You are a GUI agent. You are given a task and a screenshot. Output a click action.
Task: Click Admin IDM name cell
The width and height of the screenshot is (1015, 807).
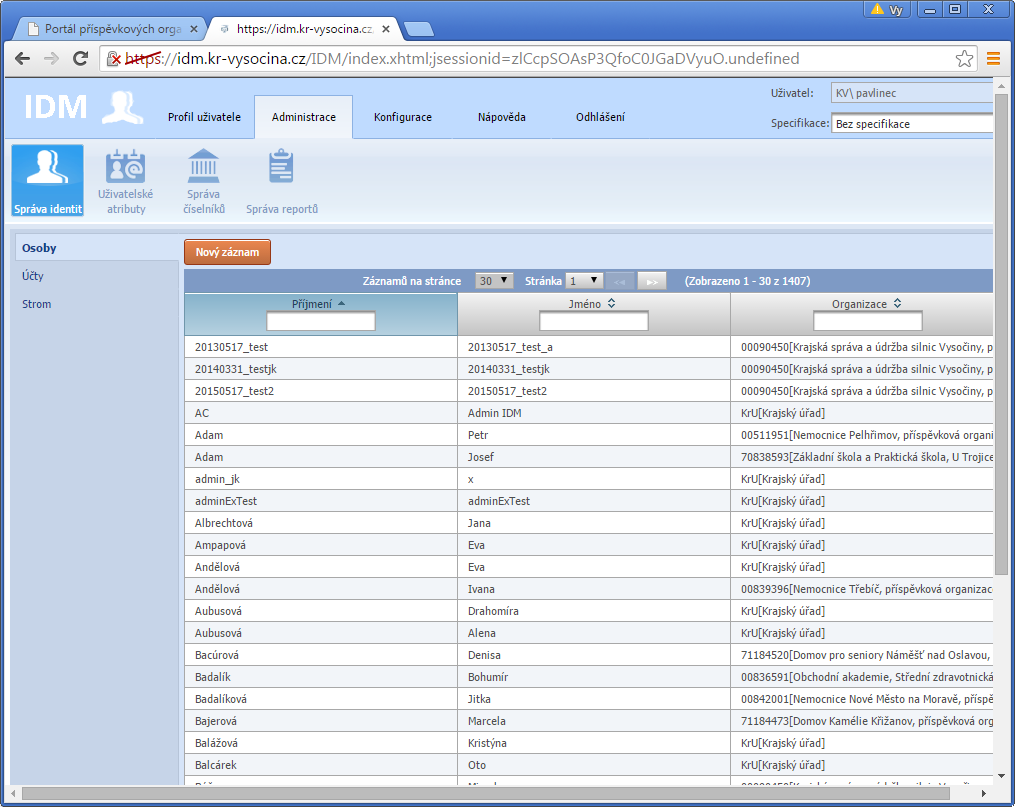[x=594, y=413]
